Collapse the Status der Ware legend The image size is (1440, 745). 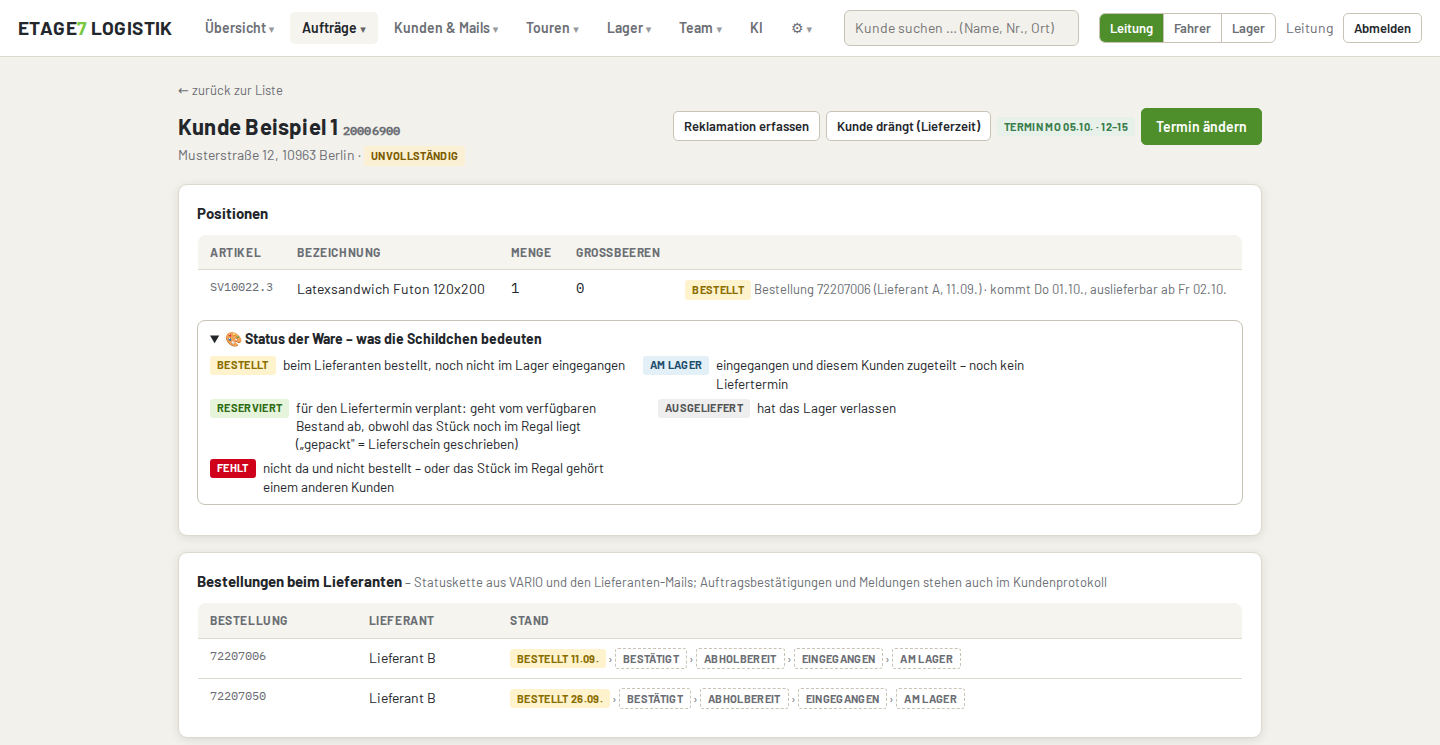click(214, 339)
